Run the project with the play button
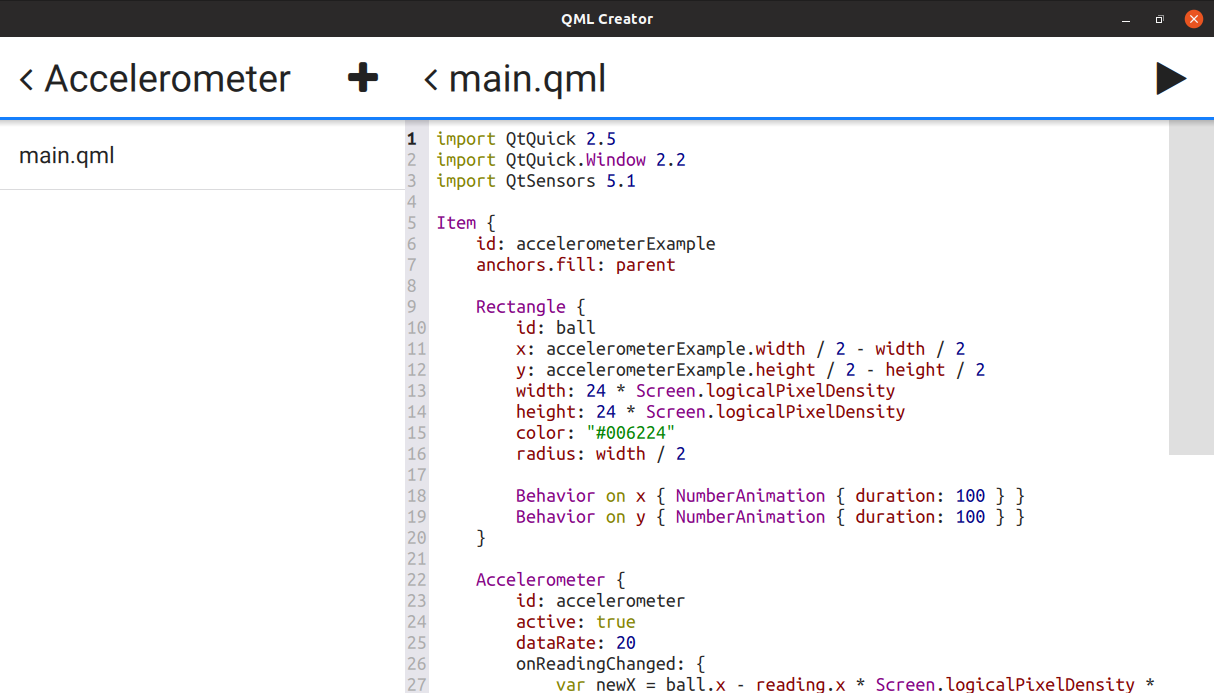 click(x=1170, y=79)
